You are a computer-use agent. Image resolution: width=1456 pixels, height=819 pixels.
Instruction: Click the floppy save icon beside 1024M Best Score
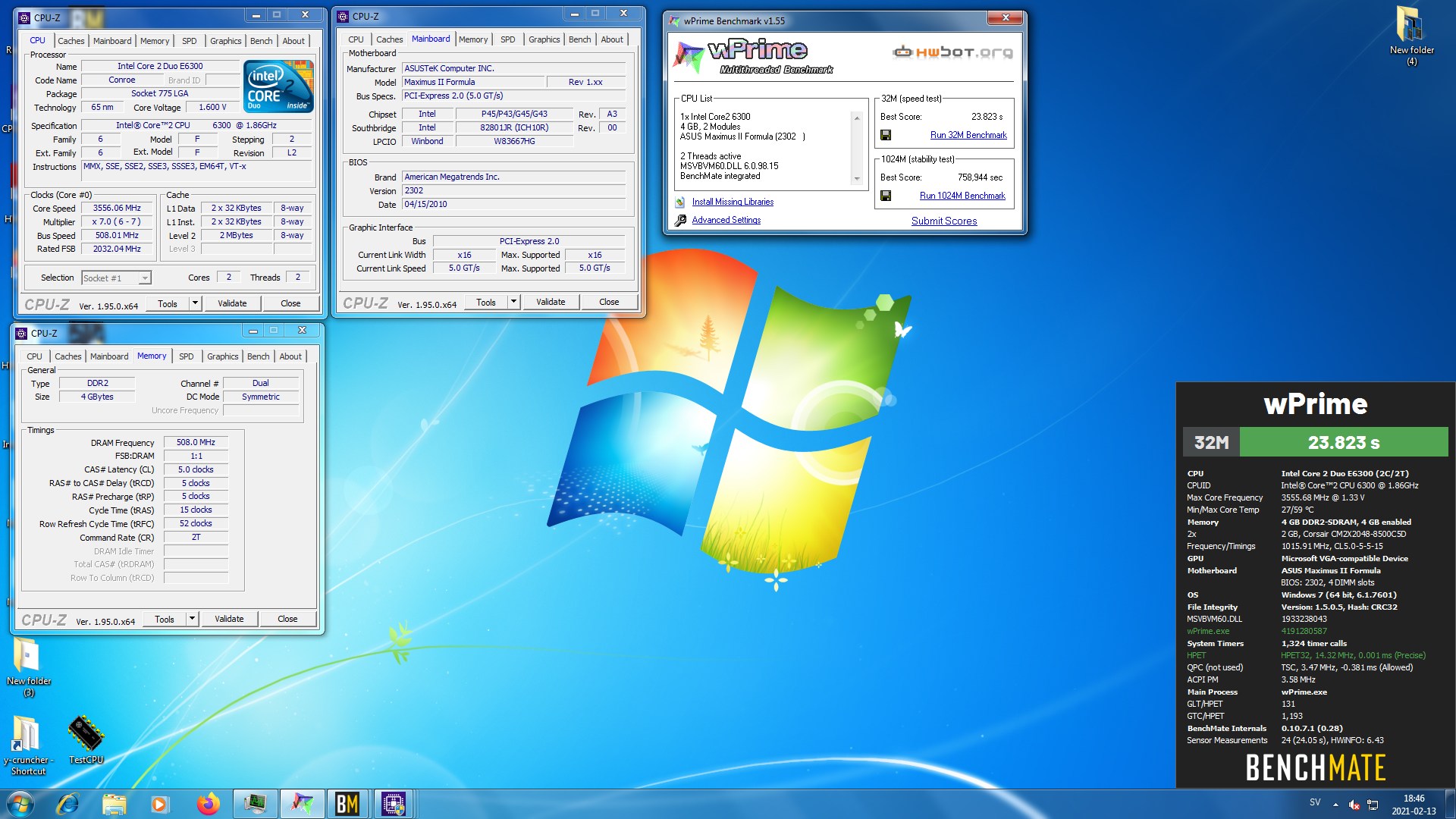tap(885, 196)
